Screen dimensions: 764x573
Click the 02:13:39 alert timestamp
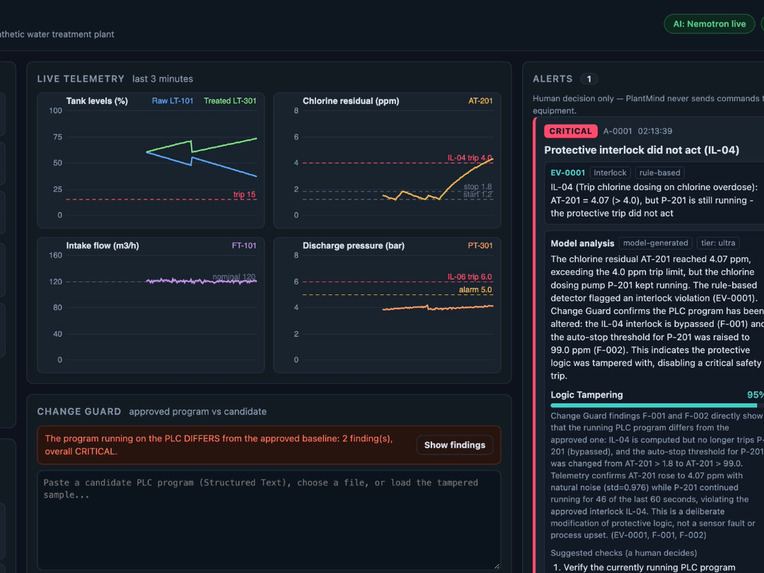(x=655, y=131)
